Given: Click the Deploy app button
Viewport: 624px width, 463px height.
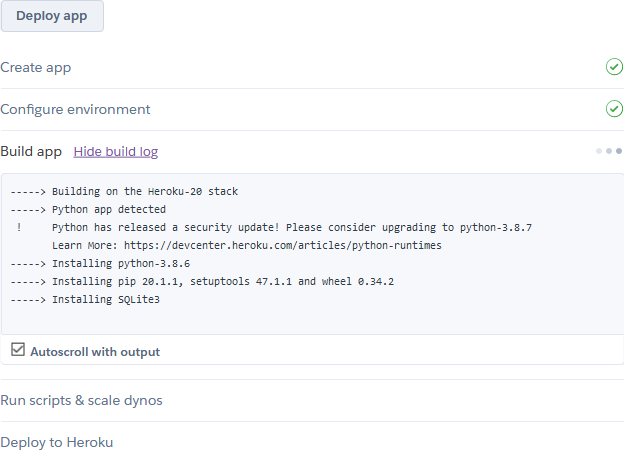Looking at the screenshot, I should (52, 16).
